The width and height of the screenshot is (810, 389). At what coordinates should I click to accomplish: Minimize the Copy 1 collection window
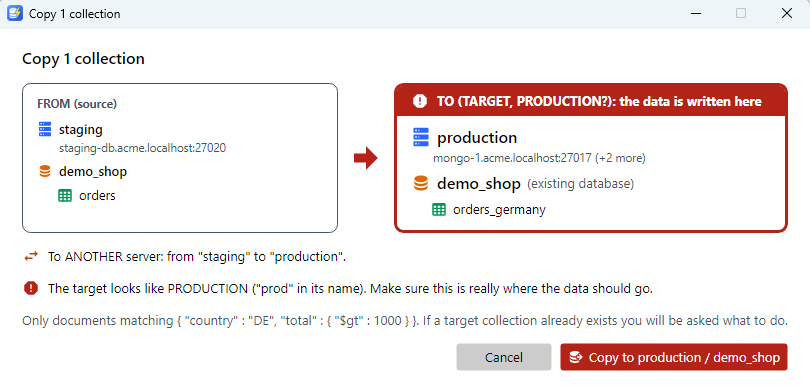coord(695,13)
